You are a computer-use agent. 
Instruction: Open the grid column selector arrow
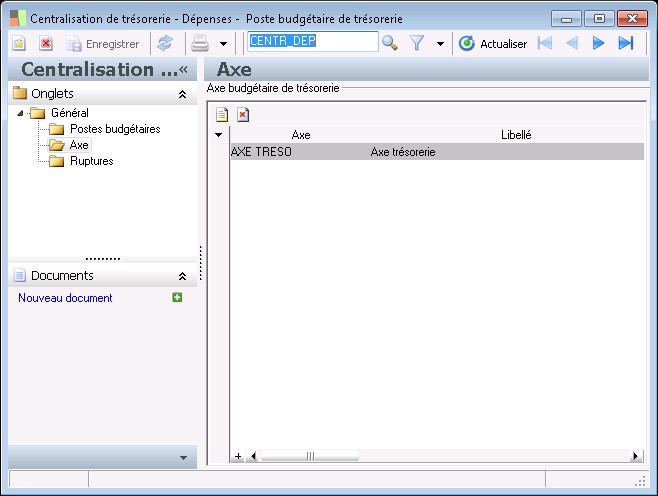(218, 135)
